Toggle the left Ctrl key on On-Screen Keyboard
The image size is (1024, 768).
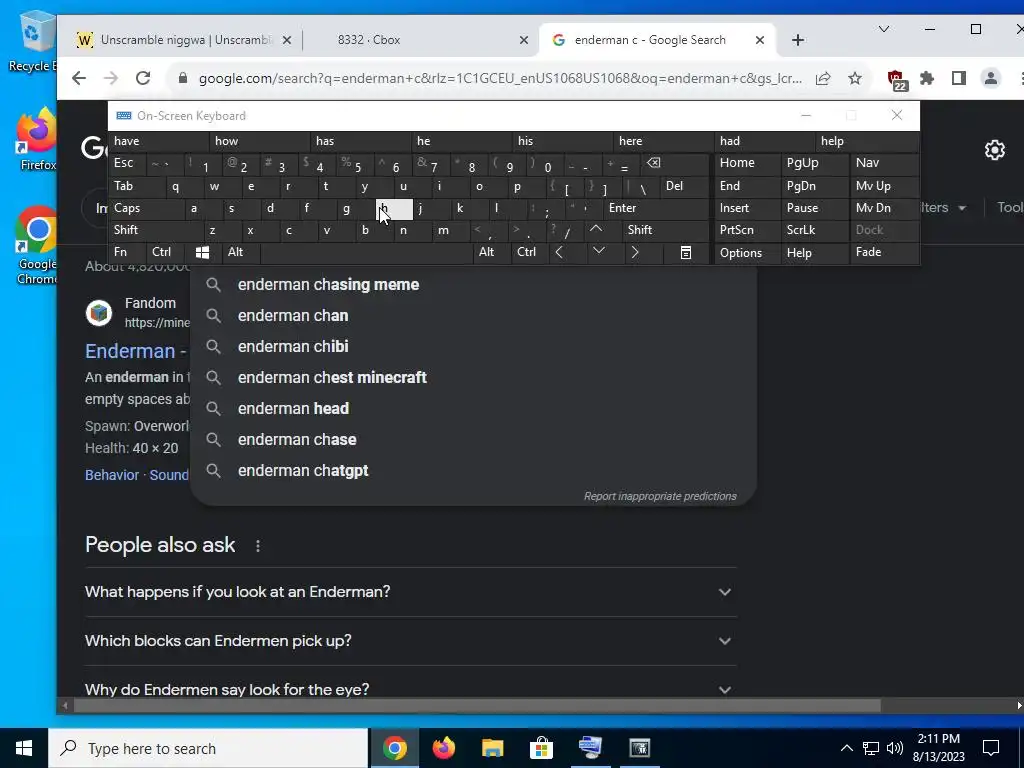166,252
